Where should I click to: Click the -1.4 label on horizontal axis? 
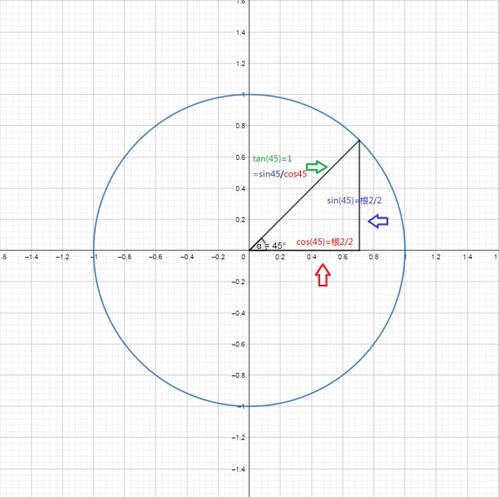[x=32, y=257]
